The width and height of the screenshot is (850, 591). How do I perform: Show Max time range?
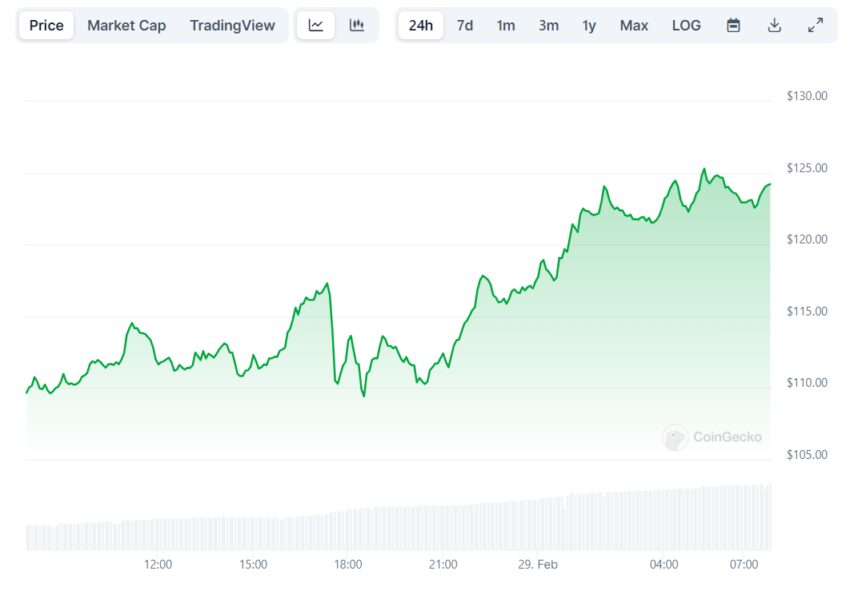point(634,25)
